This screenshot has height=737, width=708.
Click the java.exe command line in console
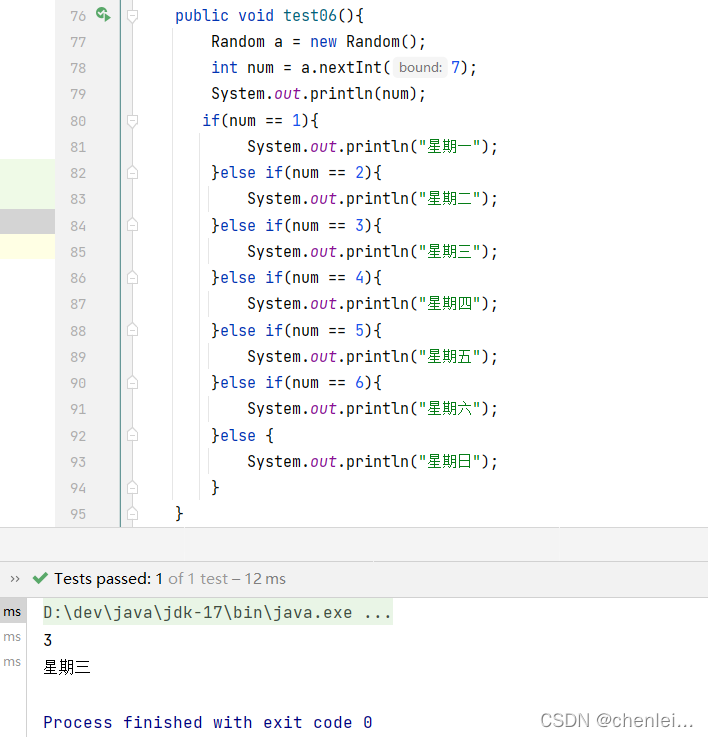(218, 612)
